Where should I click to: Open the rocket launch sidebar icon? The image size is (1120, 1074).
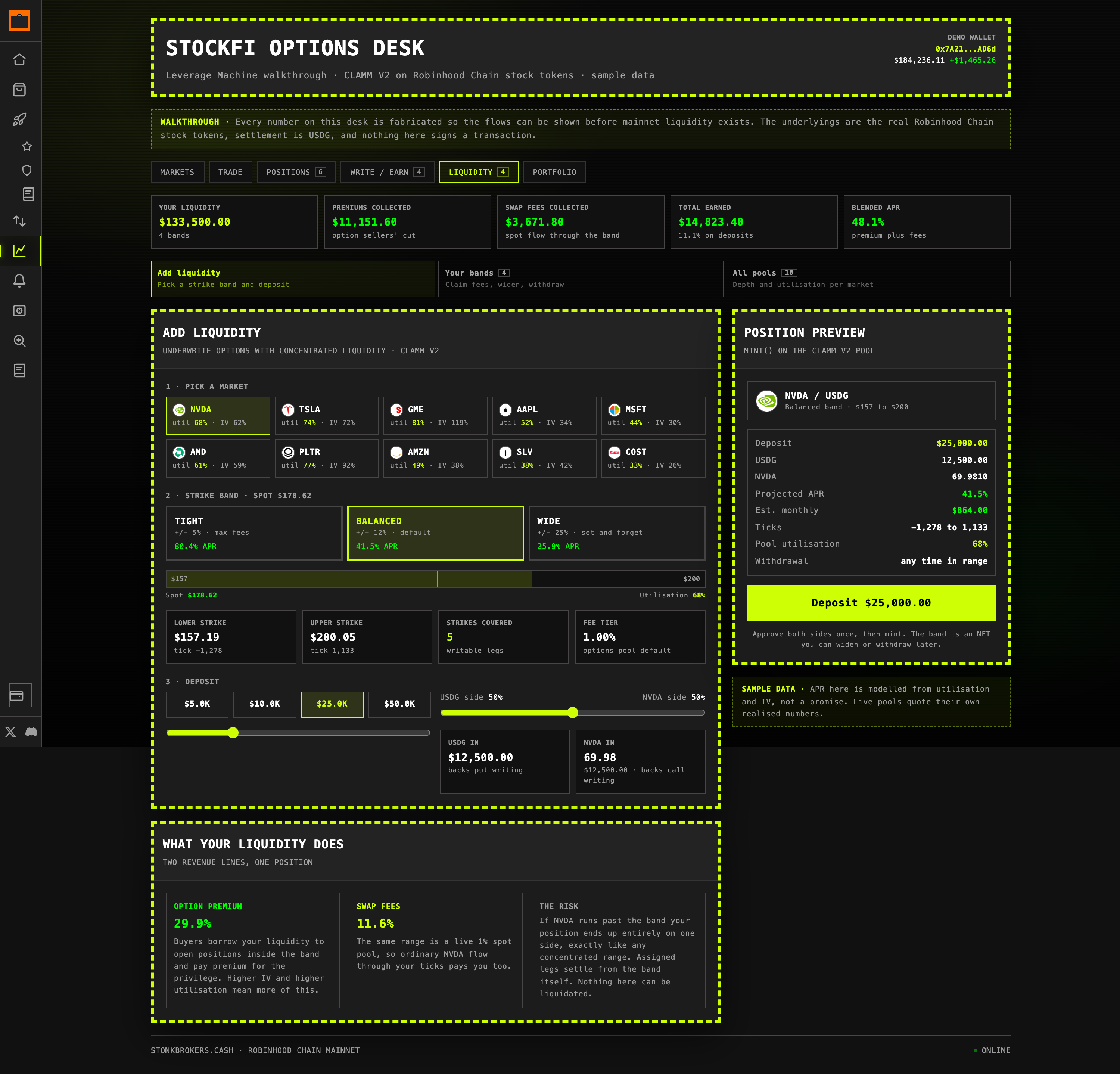coord(19,119)
